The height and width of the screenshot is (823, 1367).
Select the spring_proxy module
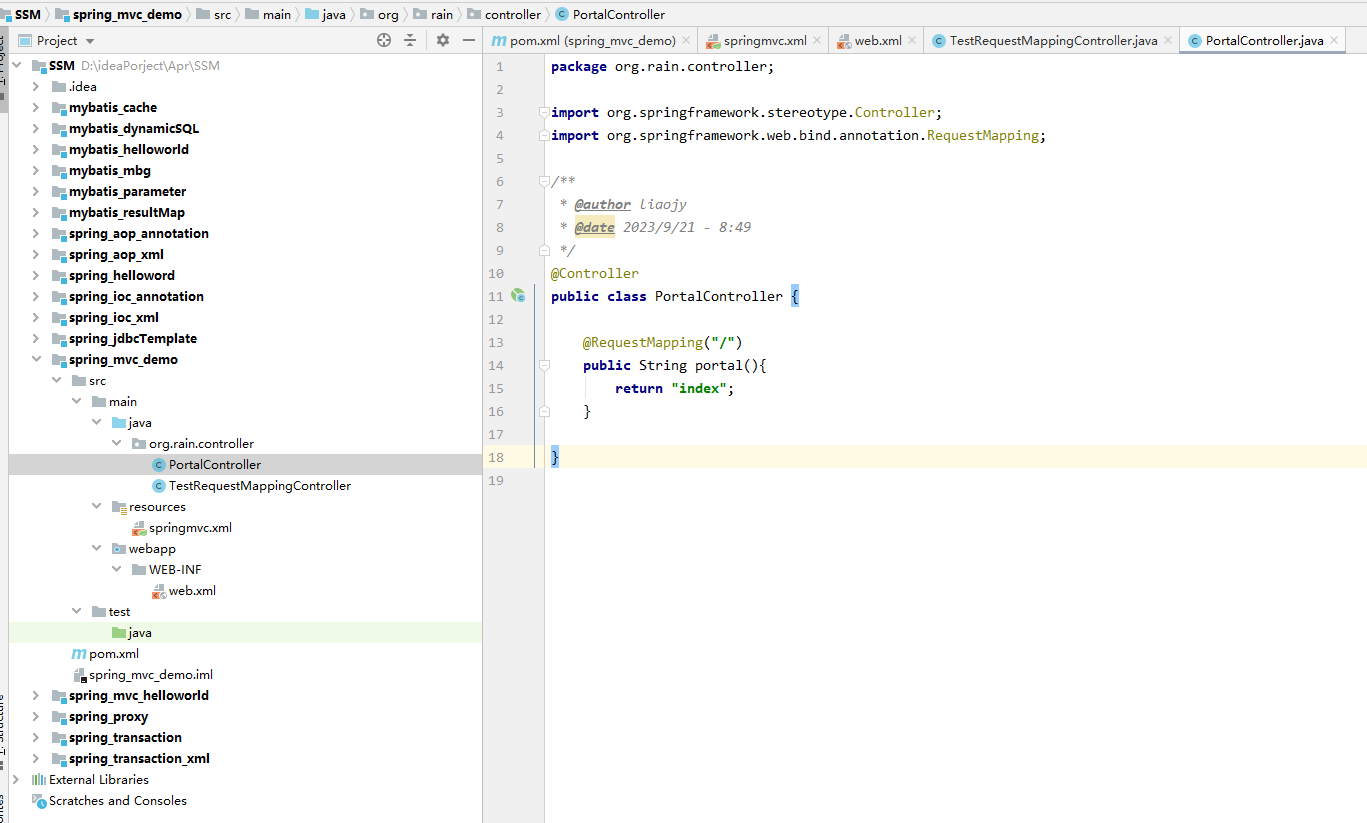(x=108, y=716)
